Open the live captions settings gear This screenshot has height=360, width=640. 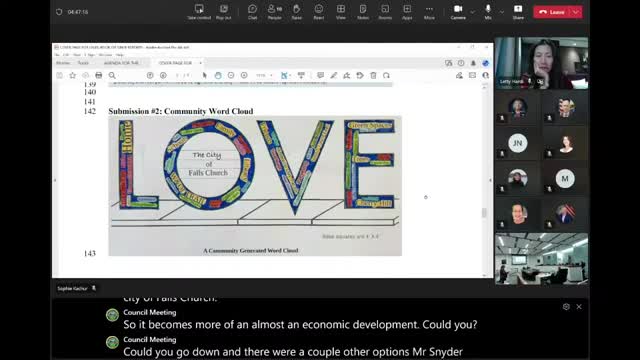point(566,307)
